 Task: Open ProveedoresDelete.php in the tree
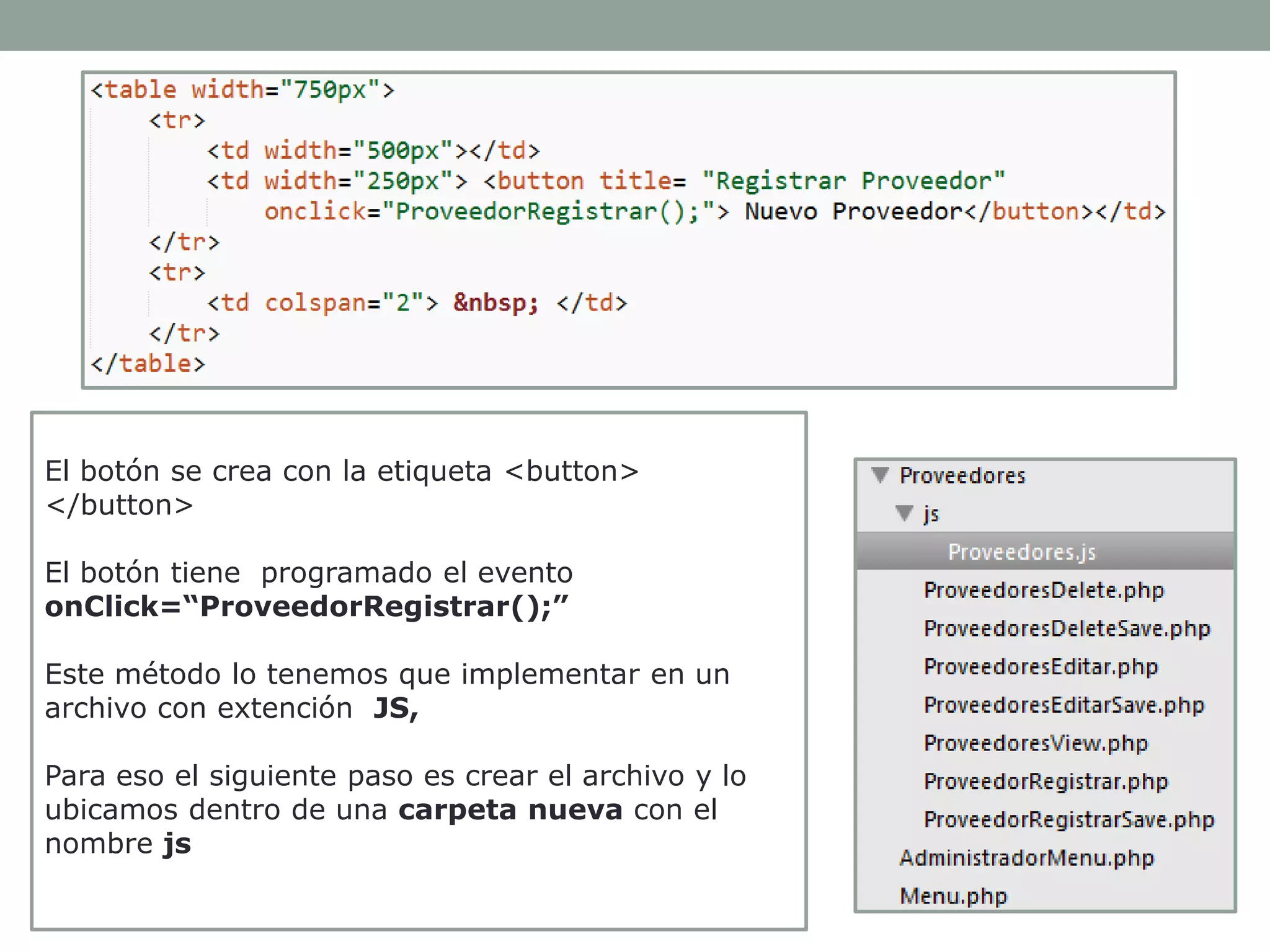click(x=1044, y=590)
